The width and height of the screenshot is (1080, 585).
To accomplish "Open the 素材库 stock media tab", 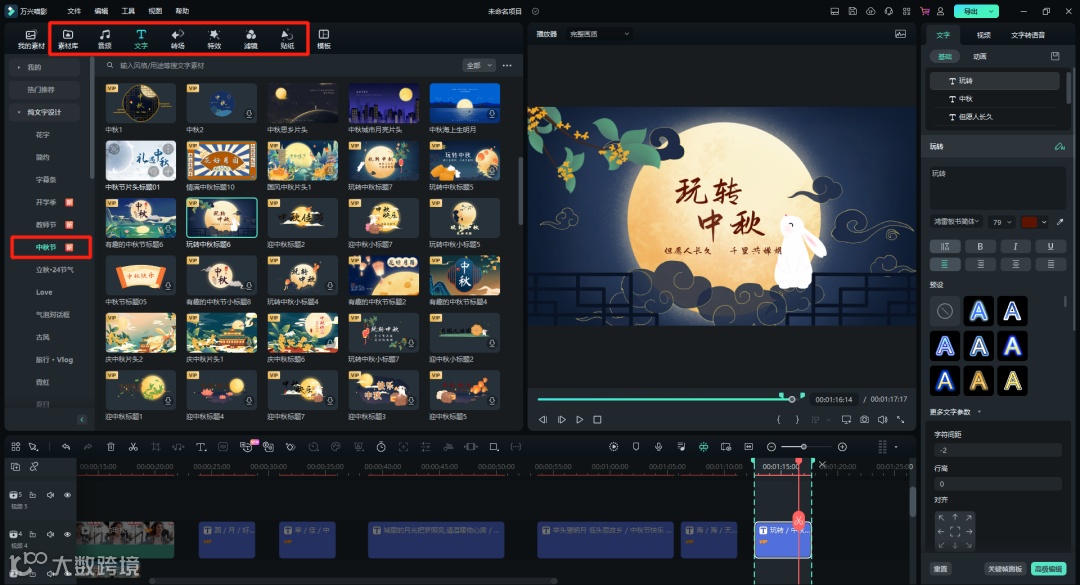I will pos(68,39).
